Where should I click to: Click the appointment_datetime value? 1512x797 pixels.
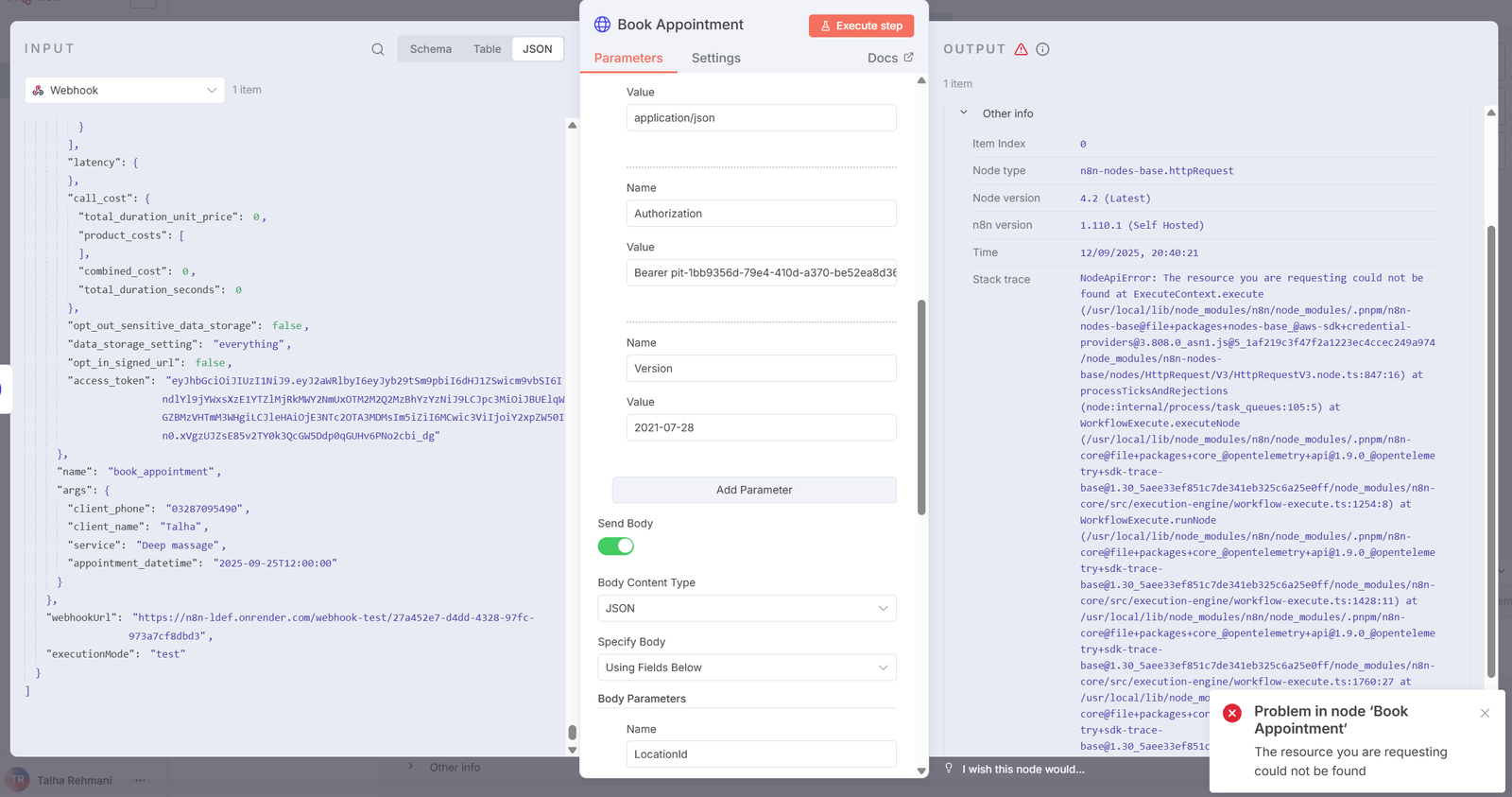pos(275,563)
